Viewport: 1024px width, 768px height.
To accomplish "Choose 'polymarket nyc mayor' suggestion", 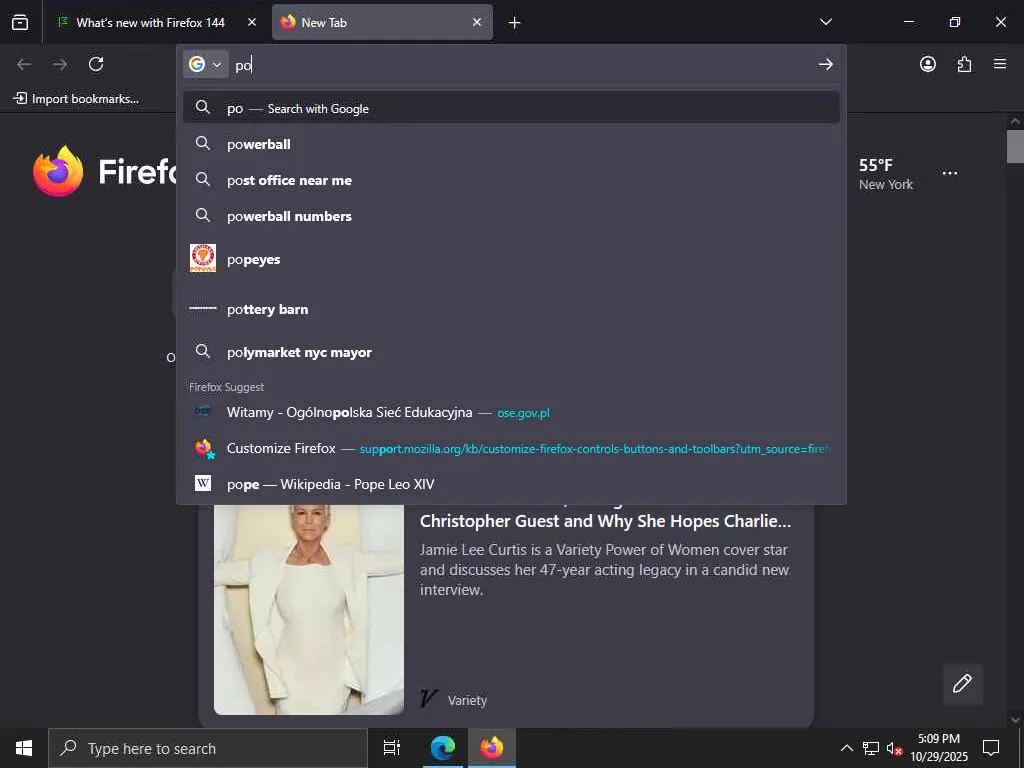I will [511, 352].
